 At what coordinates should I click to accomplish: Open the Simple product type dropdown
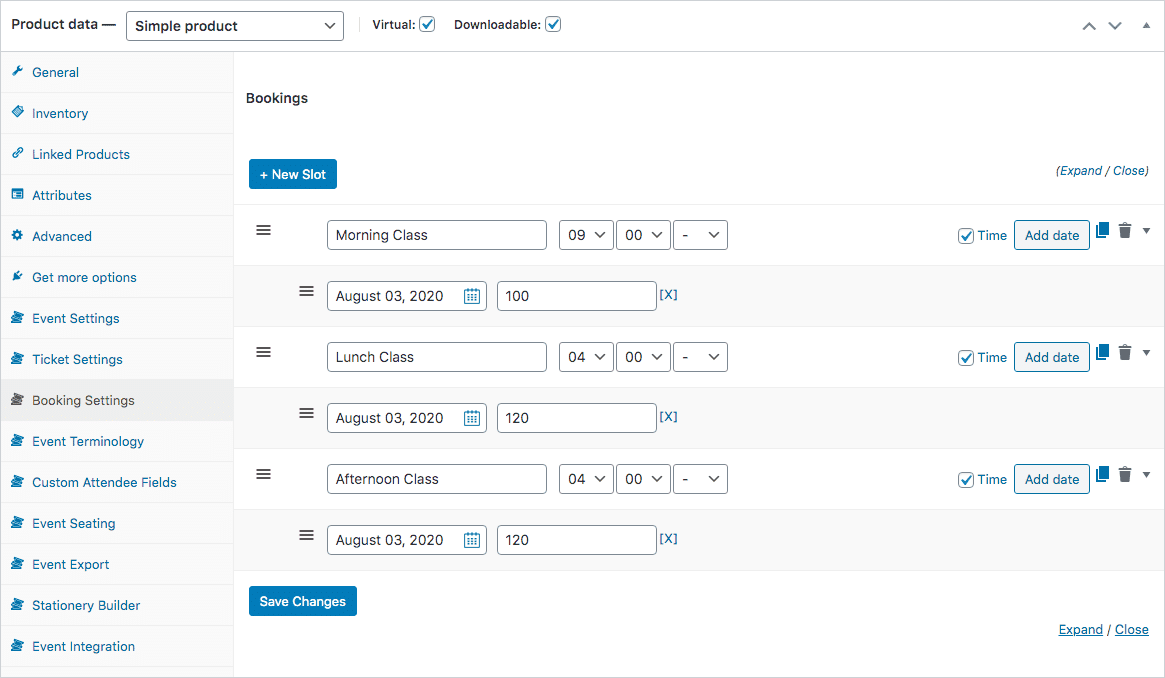pyautogui.click(x=234, y=25)
